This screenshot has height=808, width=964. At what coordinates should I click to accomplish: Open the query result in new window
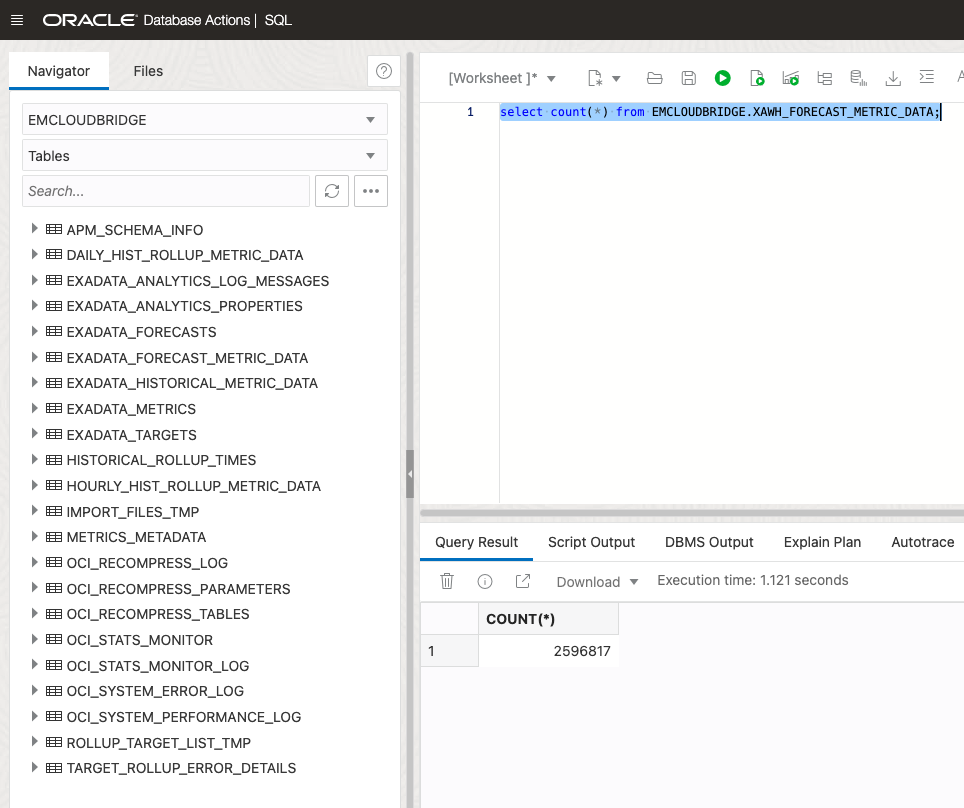point(523,581)
